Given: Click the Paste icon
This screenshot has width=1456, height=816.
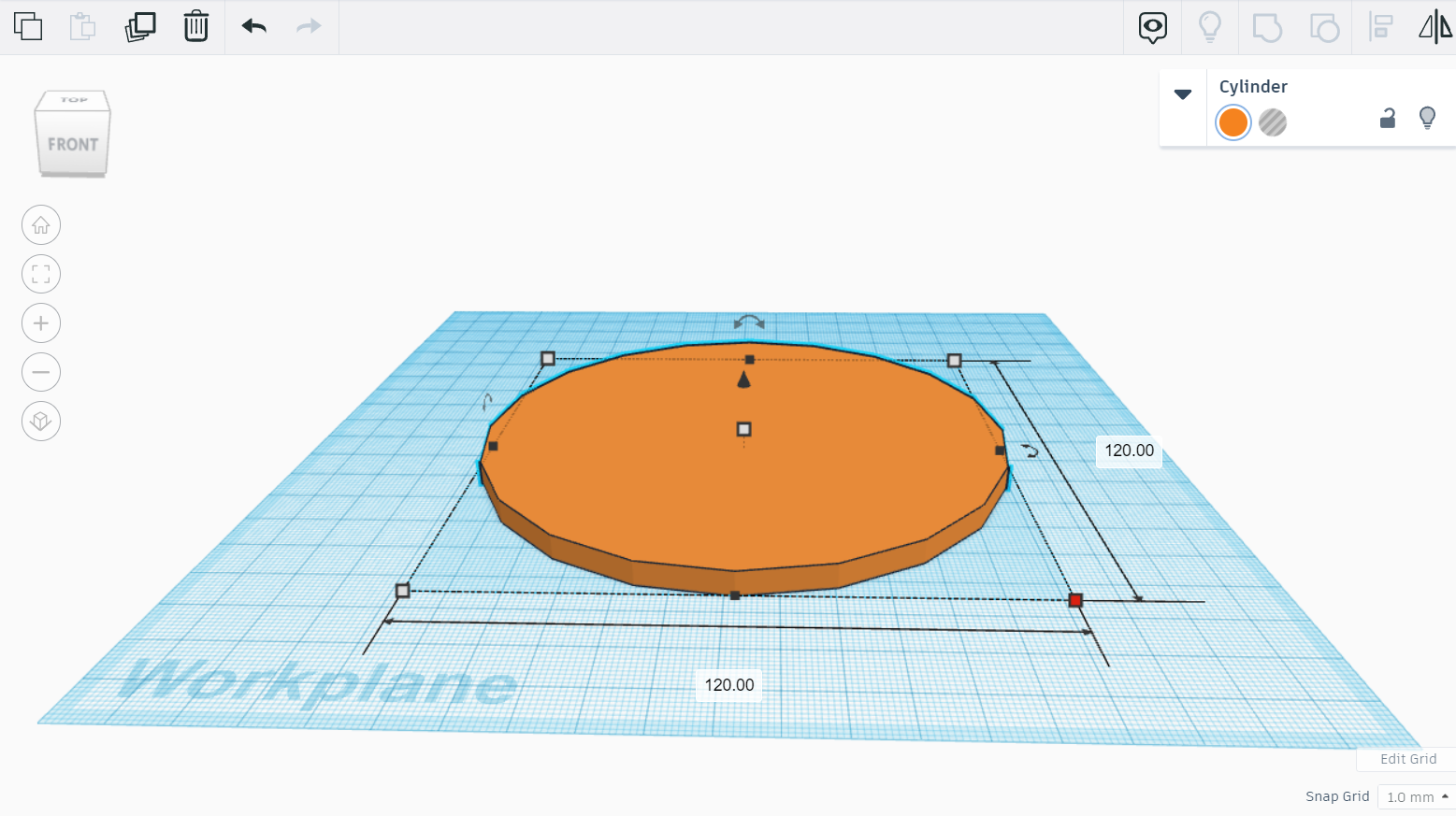Looking at the screenshot, I should tap(82, 27).
